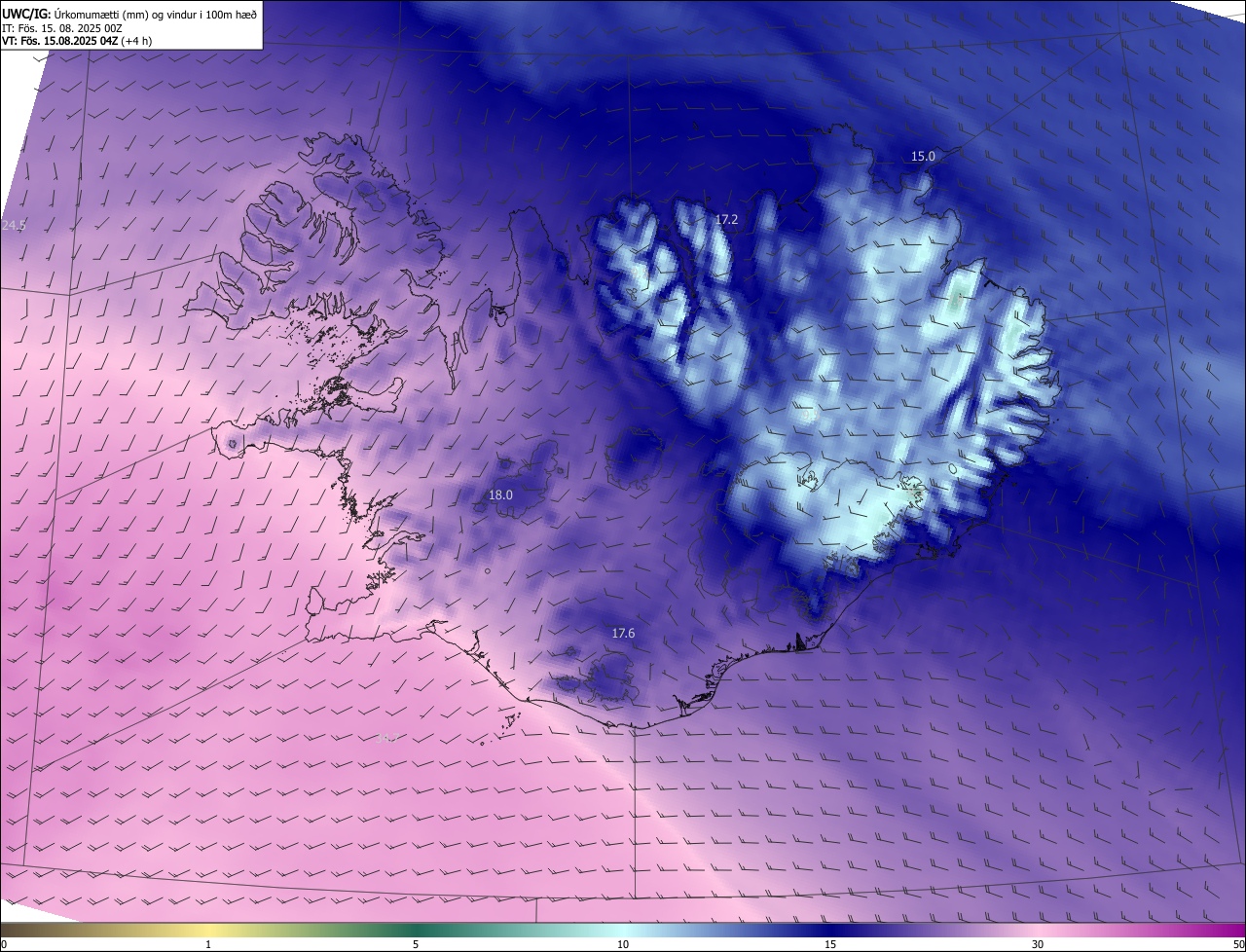
Task: Click the colorbar tick label 50
Action: 1238,944
